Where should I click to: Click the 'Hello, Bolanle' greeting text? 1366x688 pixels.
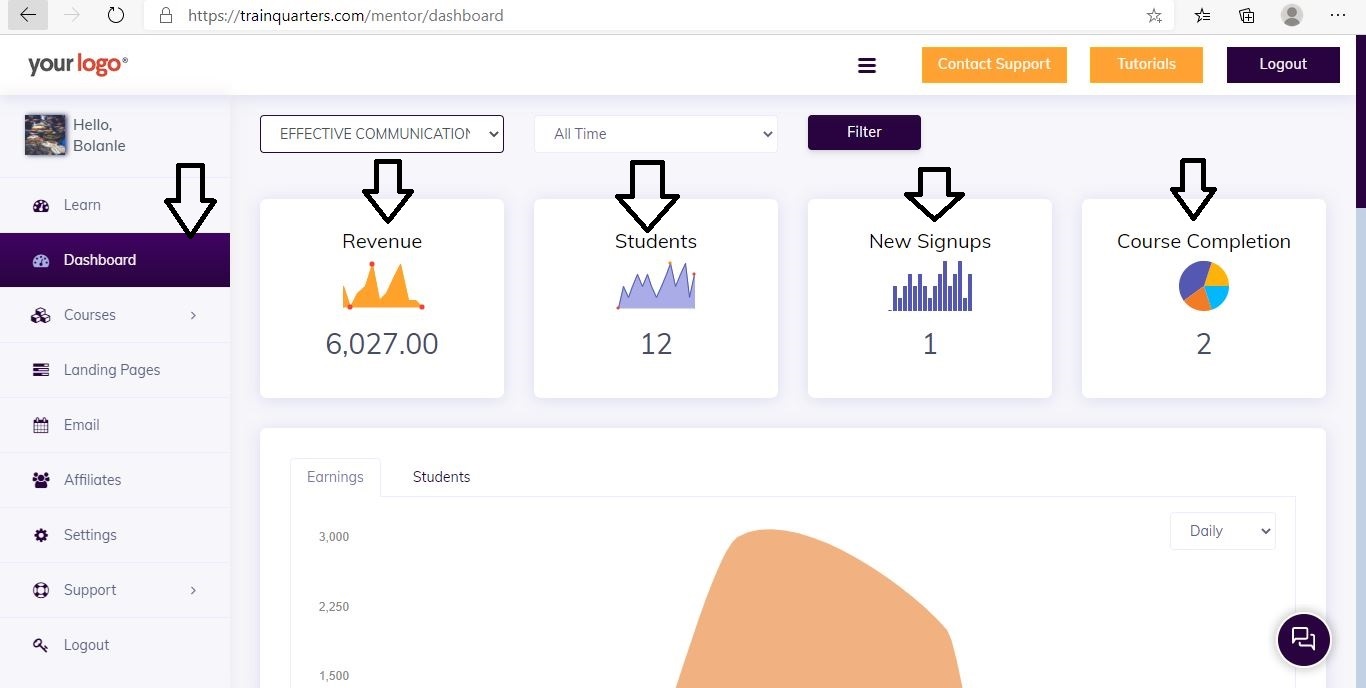(99, 135)
